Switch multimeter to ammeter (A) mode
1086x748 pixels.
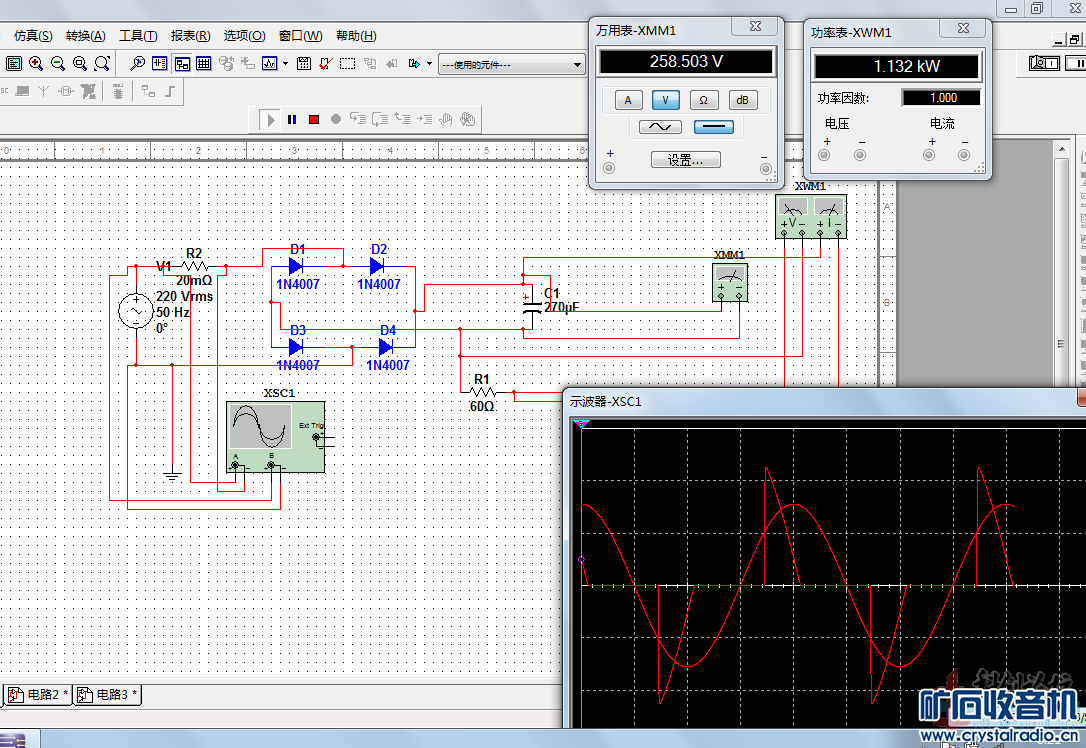[628, 100]
